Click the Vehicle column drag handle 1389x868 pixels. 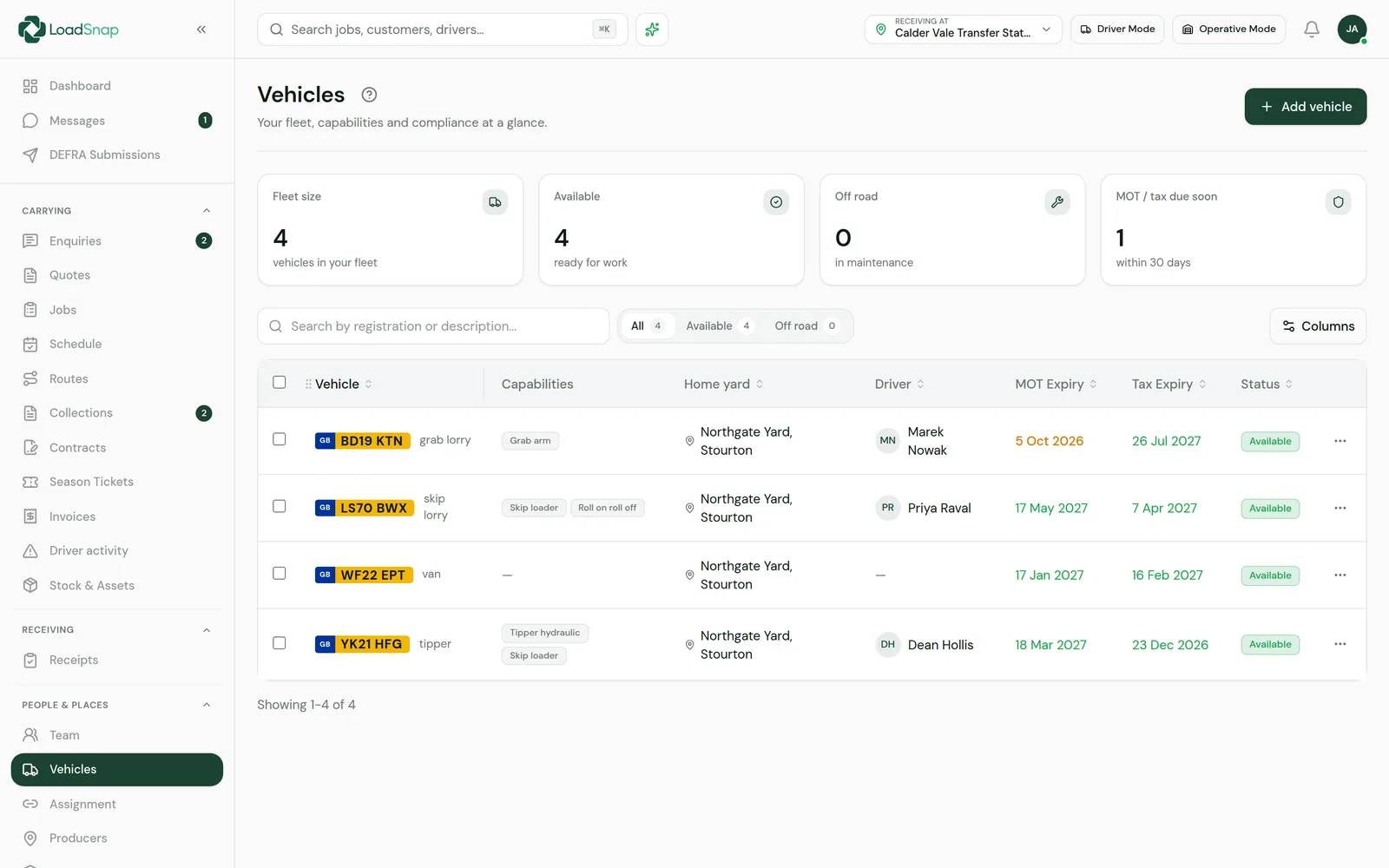tap(308, 384)
